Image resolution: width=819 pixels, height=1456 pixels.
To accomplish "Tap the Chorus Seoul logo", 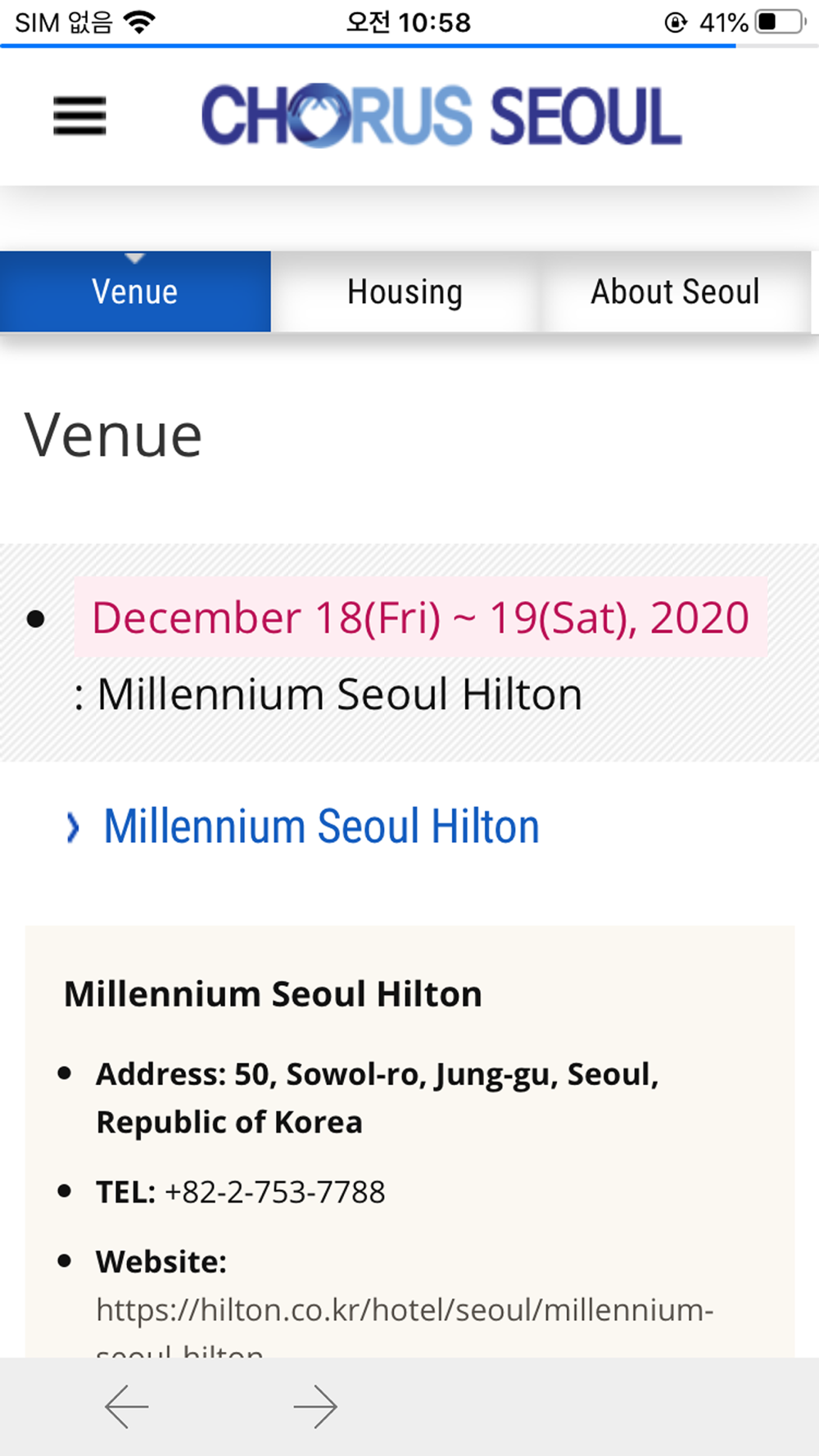I will click(441, 115).
